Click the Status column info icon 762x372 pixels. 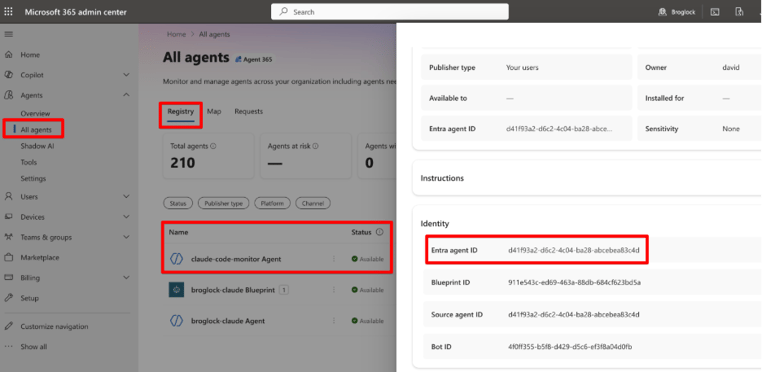(380, 232)
